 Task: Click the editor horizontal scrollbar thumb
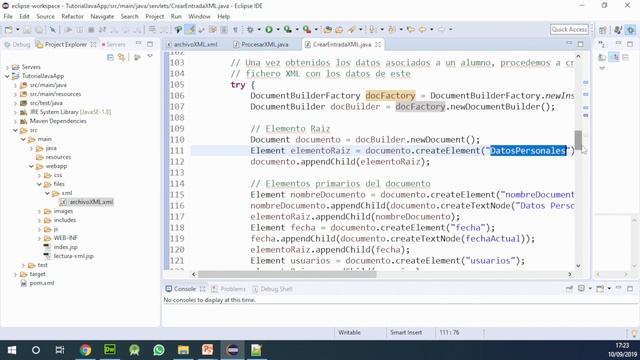point(287,274)
